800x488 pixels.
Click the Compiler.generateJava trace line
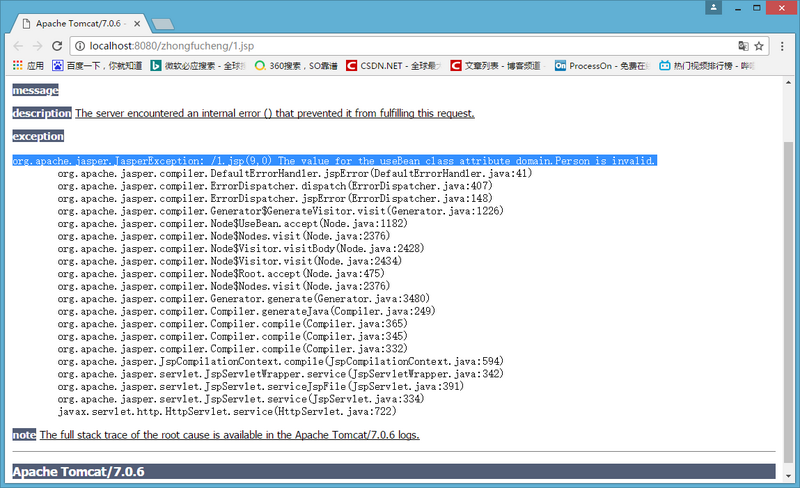[246, 311]
